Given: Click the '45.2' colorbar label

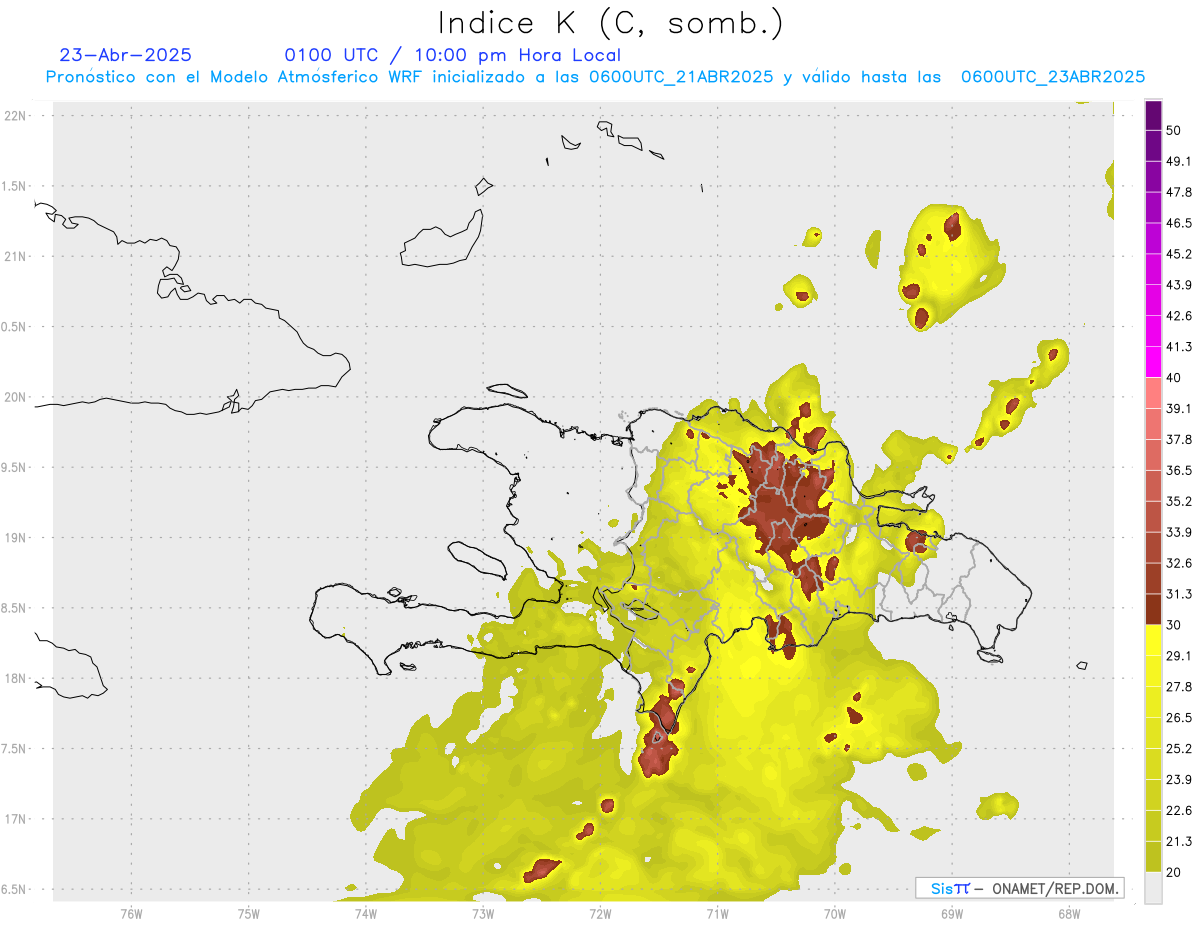Looking at the screenshot, I should 1179,254.
